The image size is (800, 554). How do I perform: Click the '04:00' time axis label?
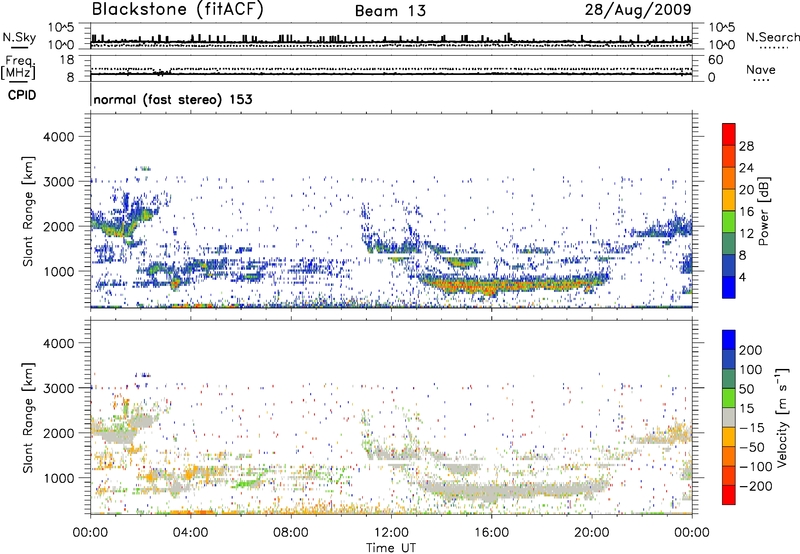[191, 533]
